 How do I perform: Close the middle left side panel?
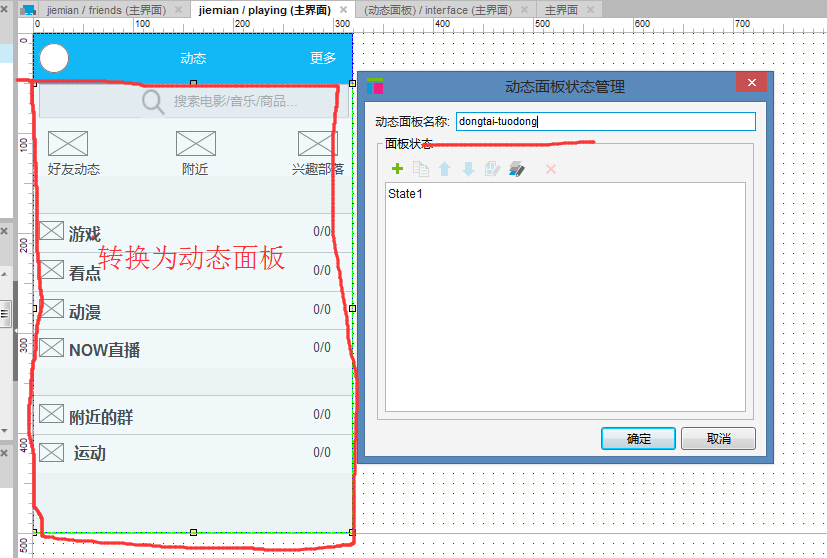(x=4, y=231)
